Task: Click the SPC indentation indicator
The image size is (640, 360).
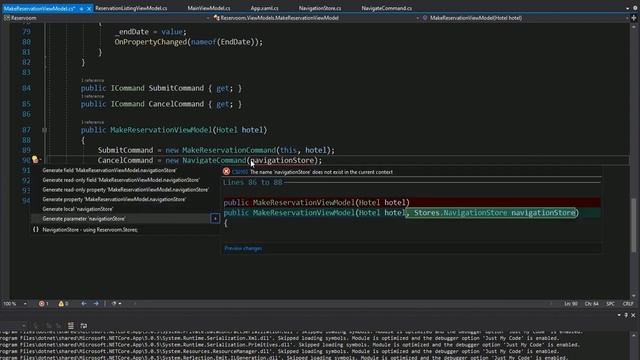Action: 611,304
